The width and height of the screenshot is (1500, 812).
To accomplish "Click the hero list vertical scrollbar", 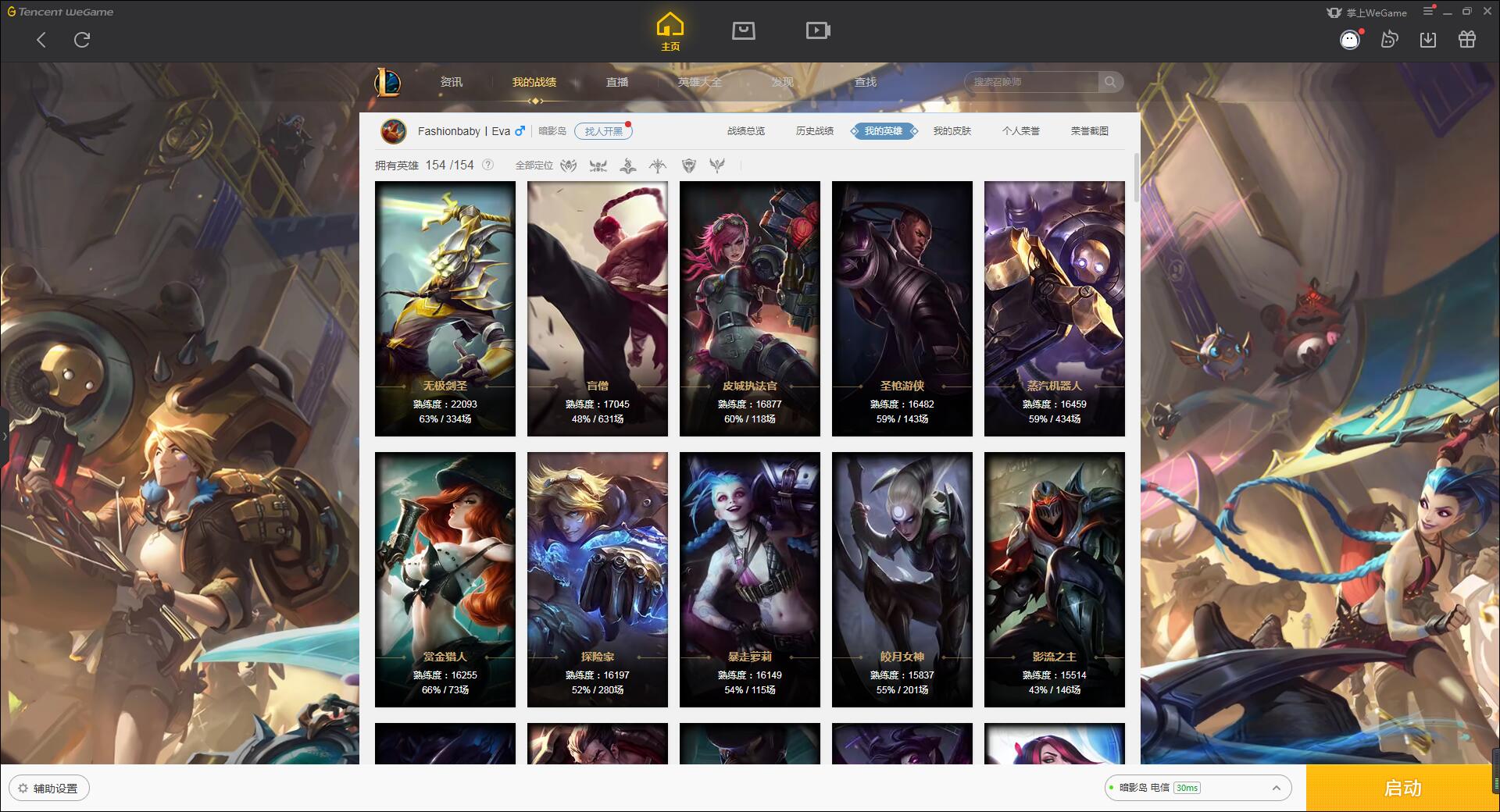I will (1137, 179).
